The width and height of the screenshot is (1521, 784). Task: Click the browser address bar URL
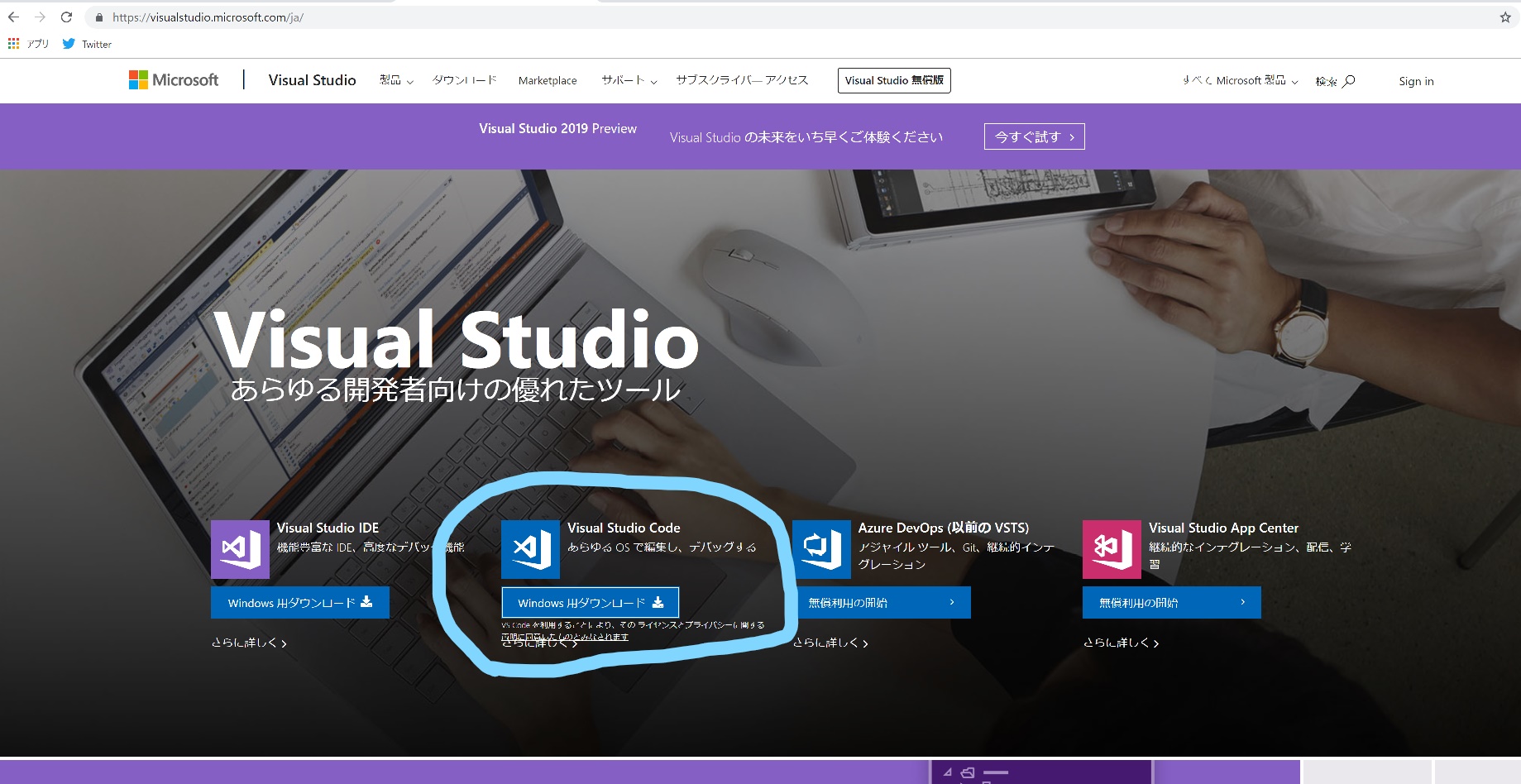click(x=208, y=17)
